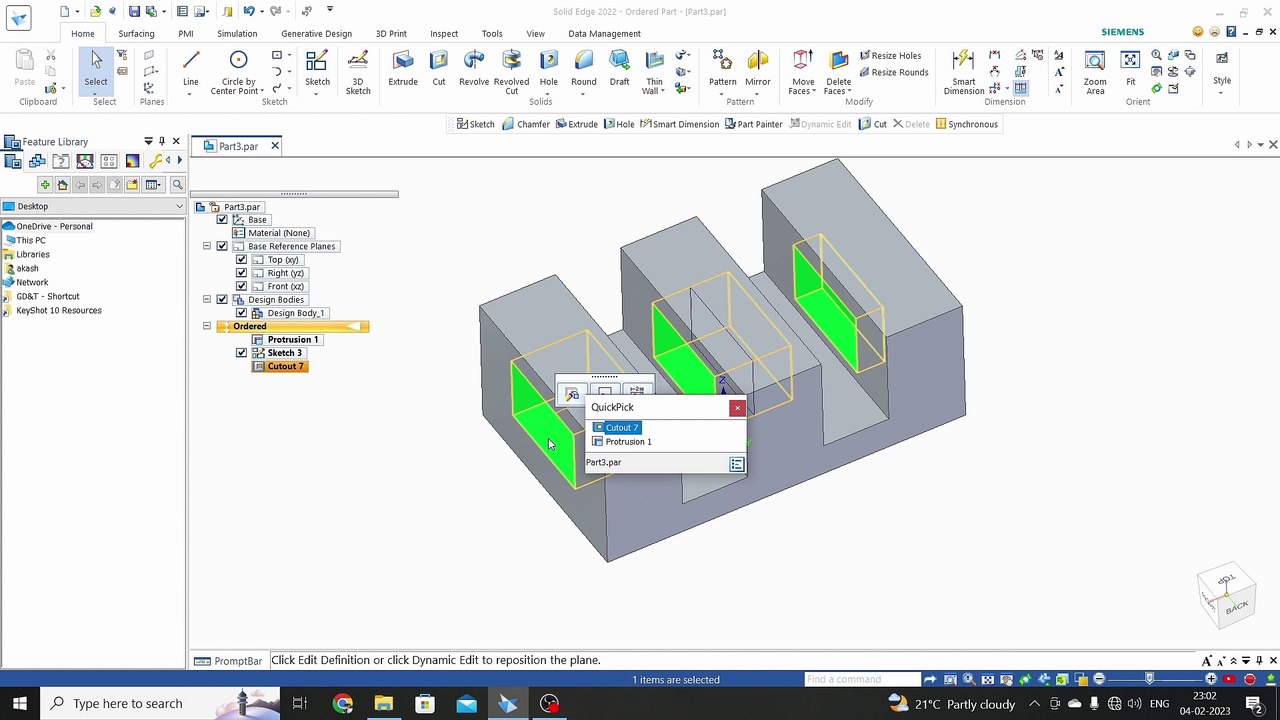Image resolution: width=1280 pixels, height=720 pixels.
Task: Fit the model to view
Action: [x=1131, y=67]
